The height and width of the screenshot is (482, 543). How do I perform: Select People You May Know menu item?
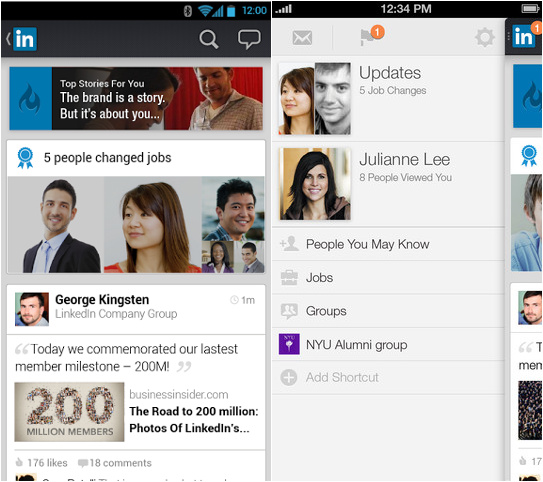click(388, 244)
